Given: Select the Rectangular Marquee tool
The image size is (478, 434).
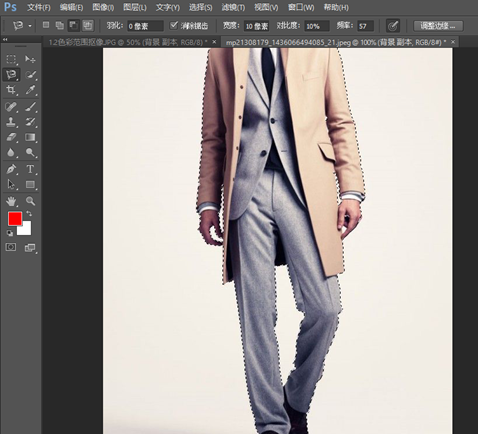Looking at the screenshot, I should tap(11, 59).
